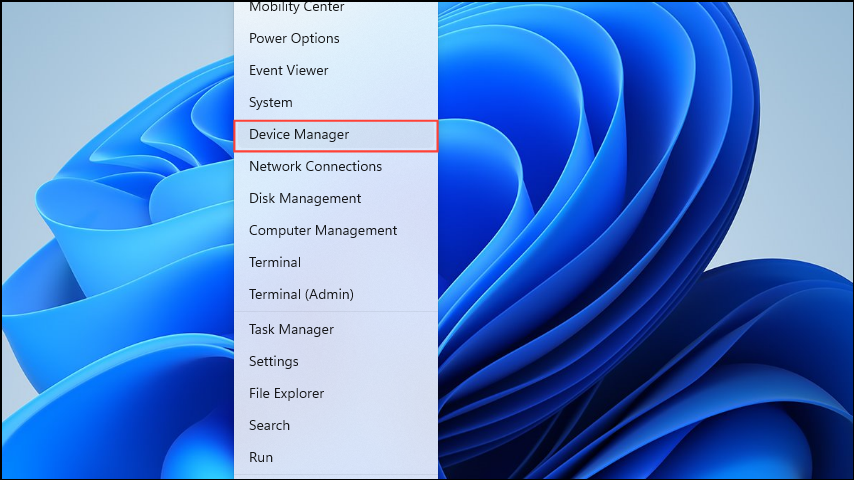Click the highlighted Device Manager entry
Viewport: 854px width, 480px height.
click(x=299, y=134)
